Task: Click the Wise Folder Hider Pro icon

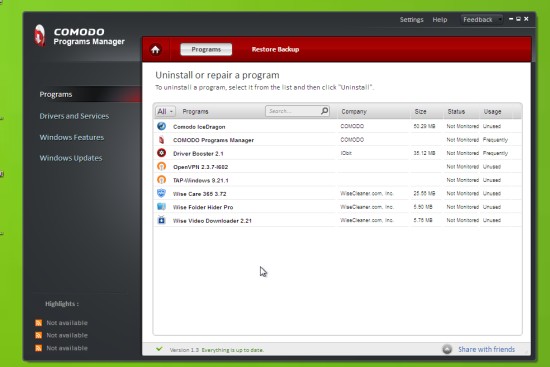Action: coord(161,207)
